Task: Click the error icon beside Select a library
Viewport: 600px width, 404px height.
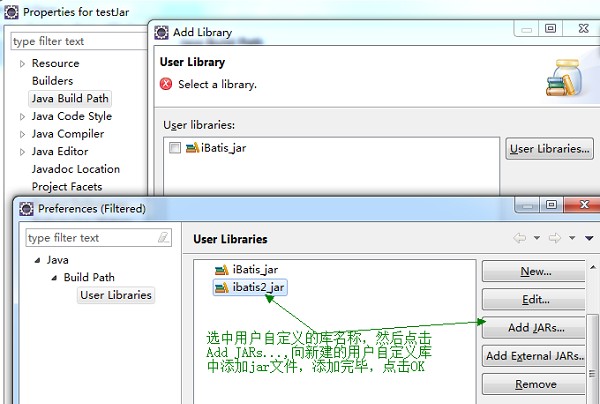Action: pyautogui.click(x=166, y=84)
